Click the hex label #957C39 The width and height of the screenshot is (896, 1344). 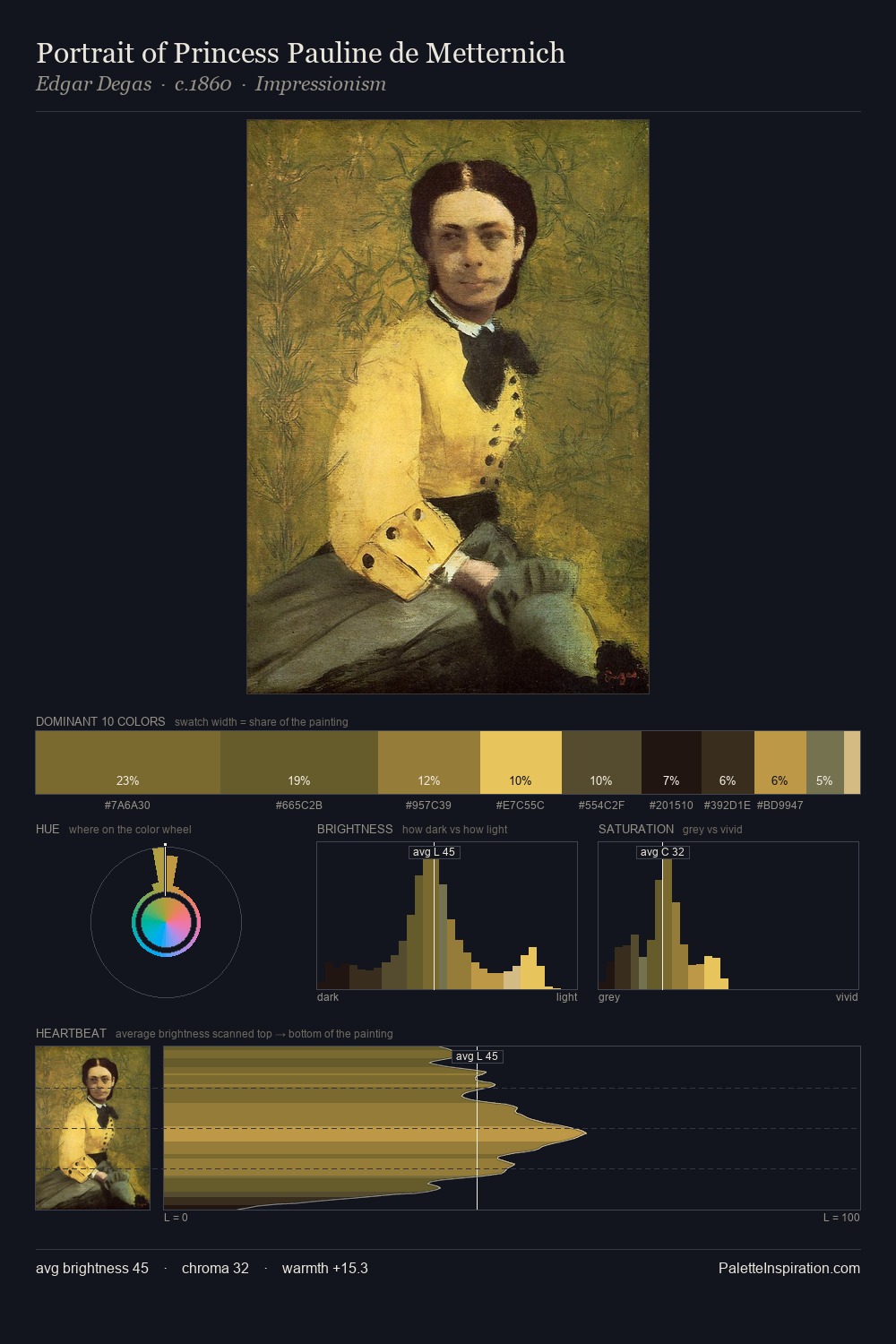tap(428, 806)
